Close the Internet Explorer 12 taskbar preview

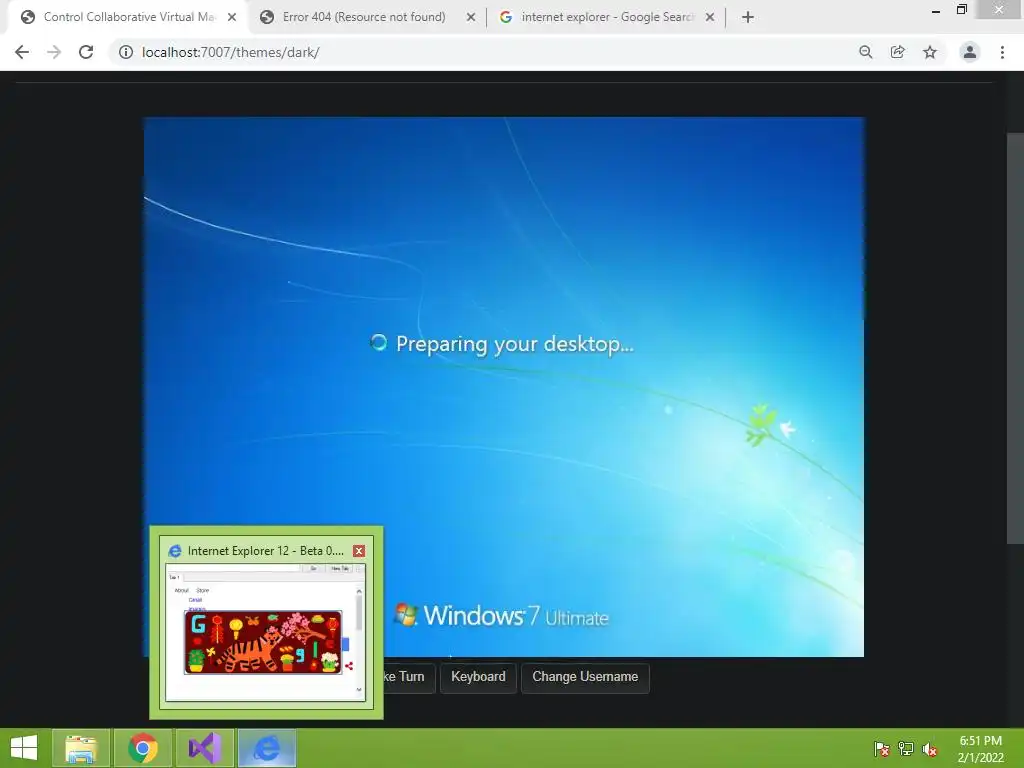coord(359,551)
